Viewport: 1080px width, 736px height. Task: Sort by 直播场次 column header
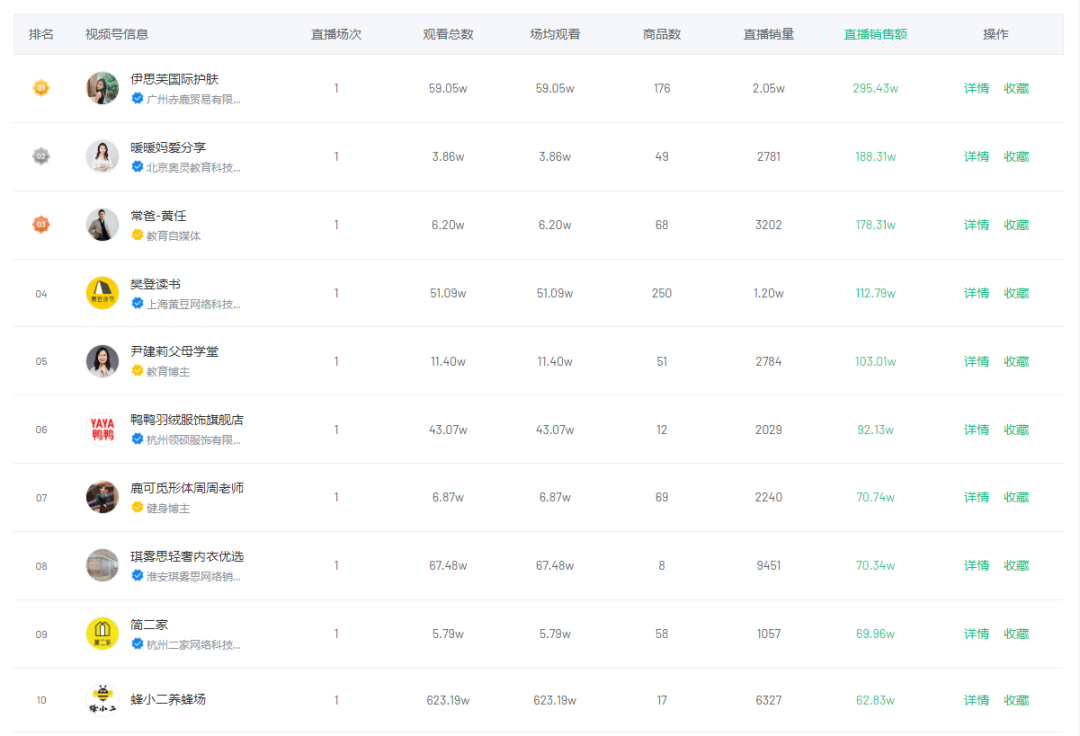[336, 34]
